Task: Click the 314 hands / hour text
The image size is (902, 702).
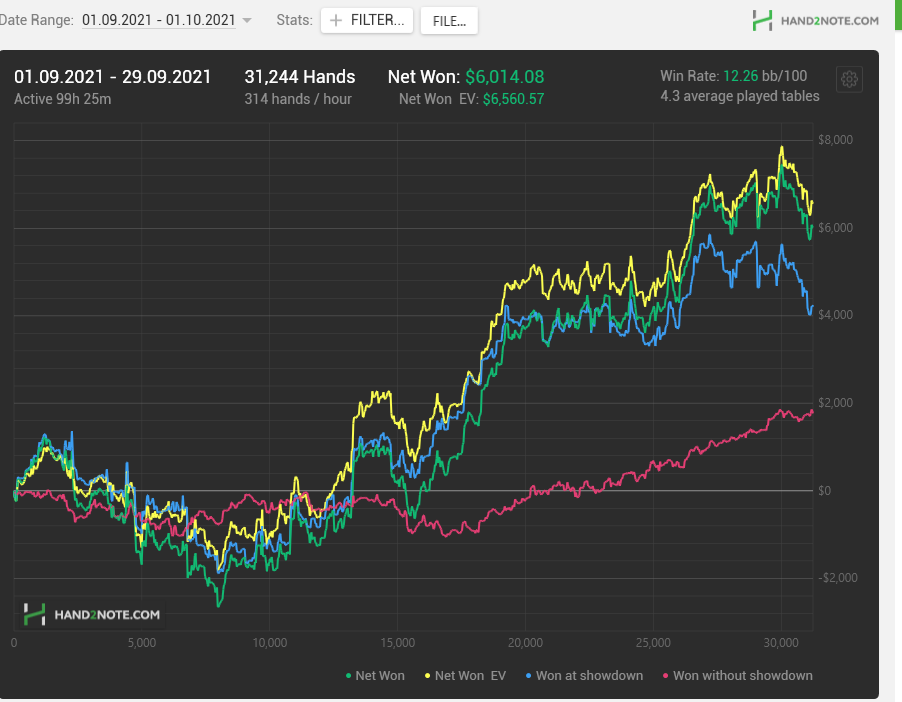Action: (298, 99)
